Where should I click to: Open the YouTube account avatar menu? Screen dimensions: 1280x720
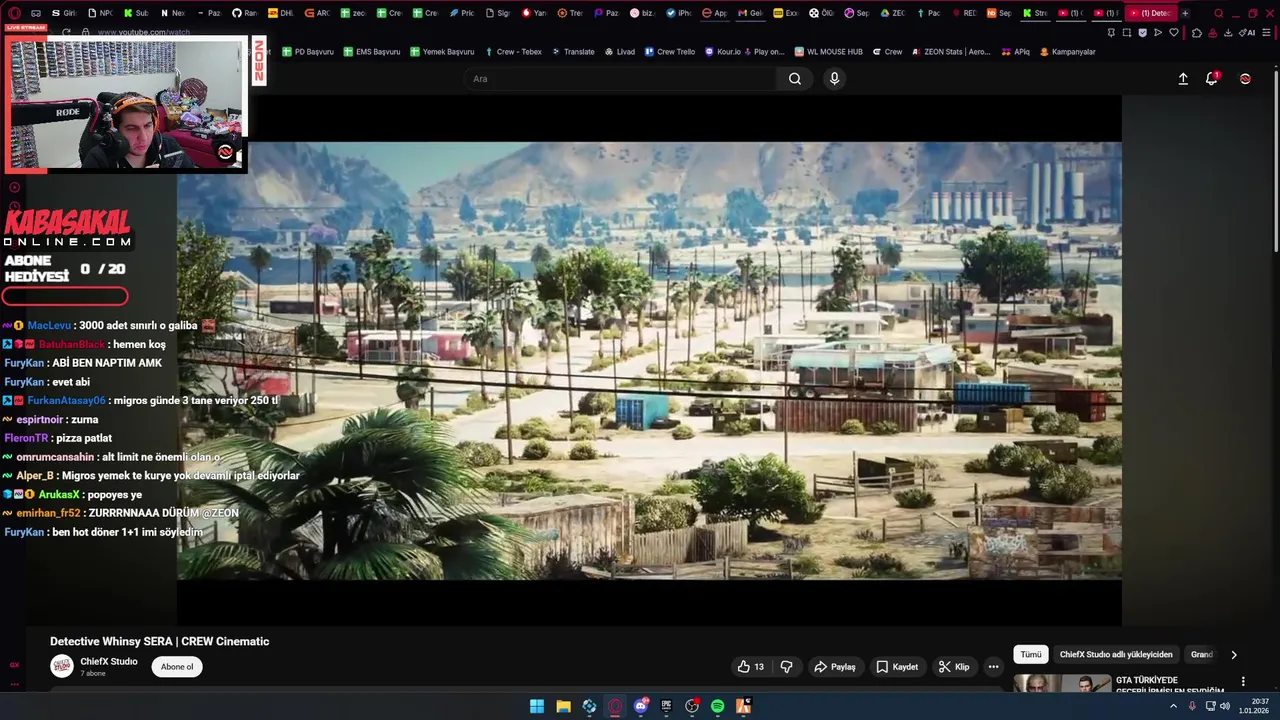1245,79
